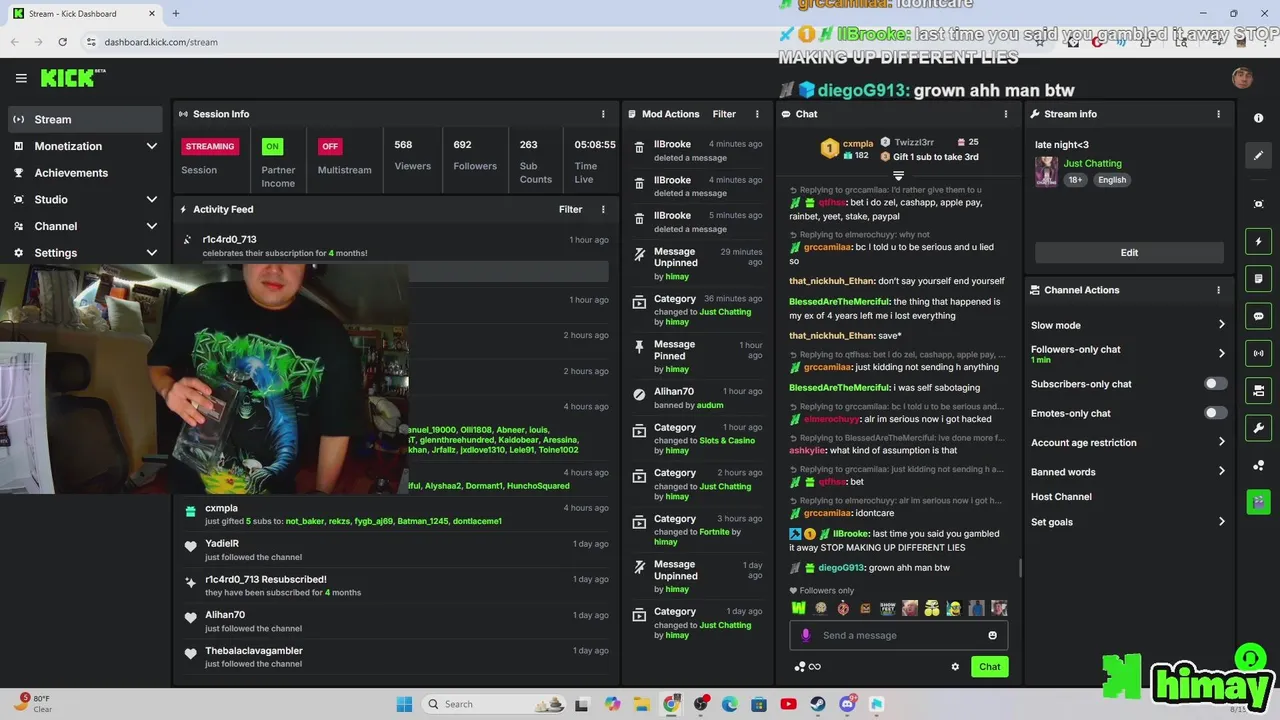Click the green W emote
Screen dimensions: 1280x720
[799, 608]
